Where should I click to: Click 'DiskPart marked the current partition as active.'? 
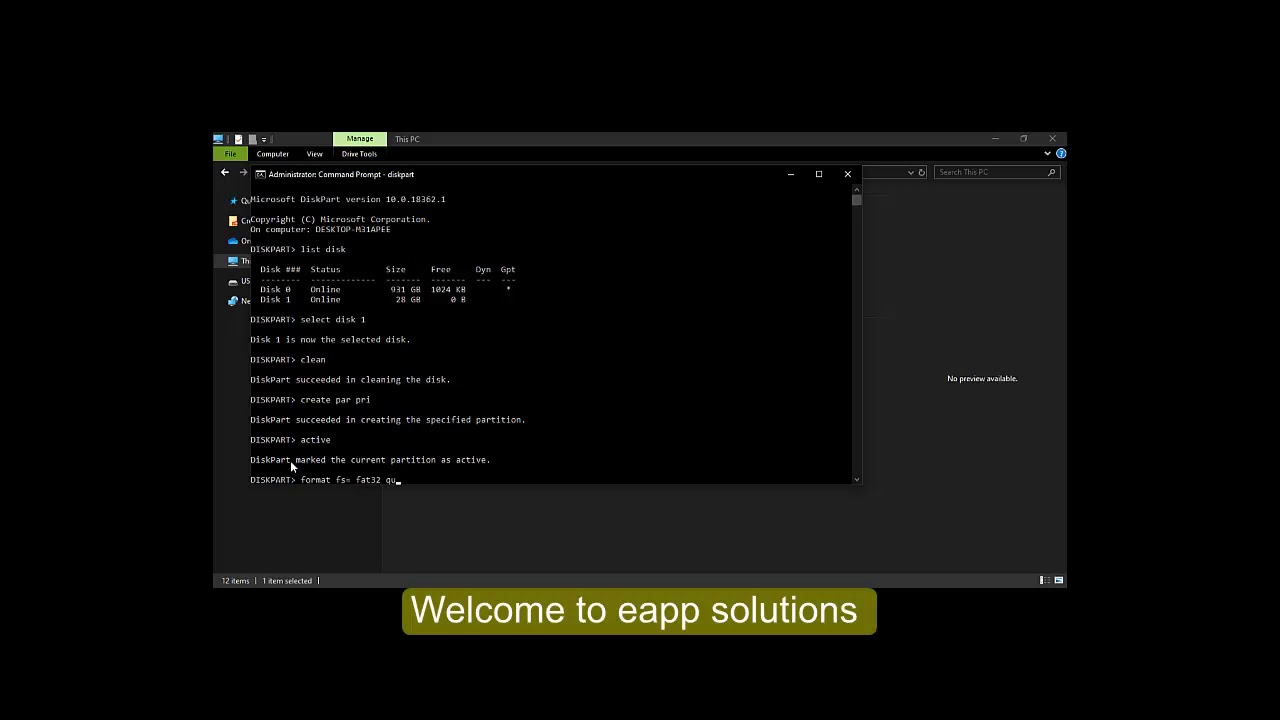coord(370,460)
